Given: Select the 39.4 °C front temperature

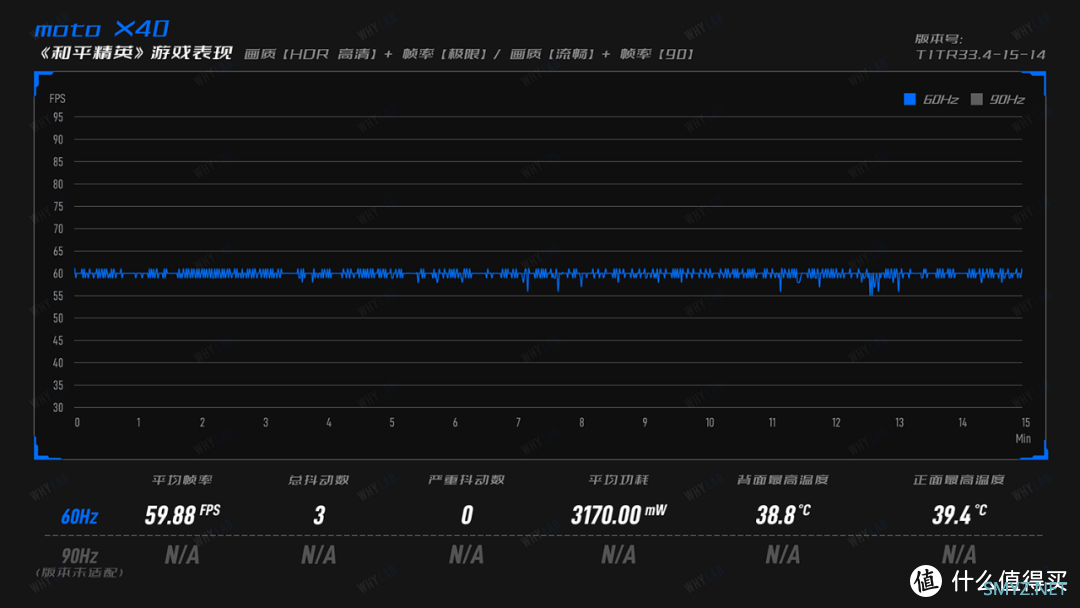Looking at the screenshot, I should [x=959, y=514].
